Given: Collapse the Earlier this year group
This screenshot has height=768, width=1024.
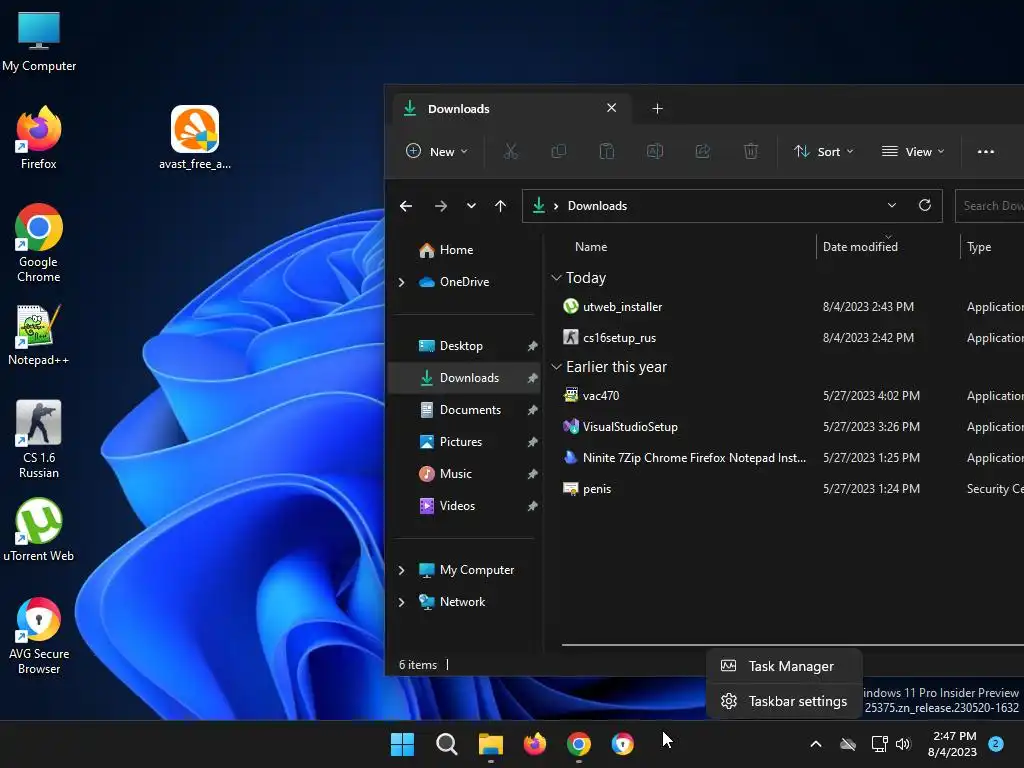Looking at the screenshot, I should coord(556,367).
